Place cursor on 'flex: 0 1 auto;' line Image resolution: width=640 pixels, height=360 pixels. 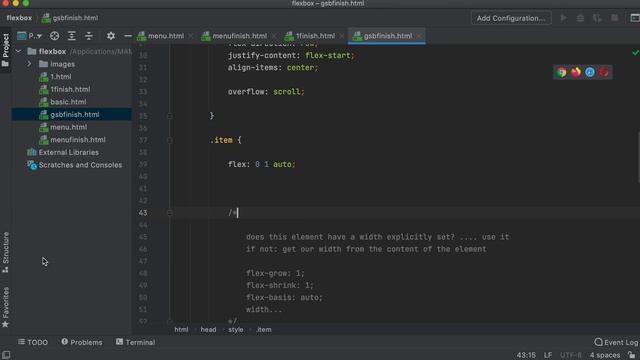(x=261, y=164)
